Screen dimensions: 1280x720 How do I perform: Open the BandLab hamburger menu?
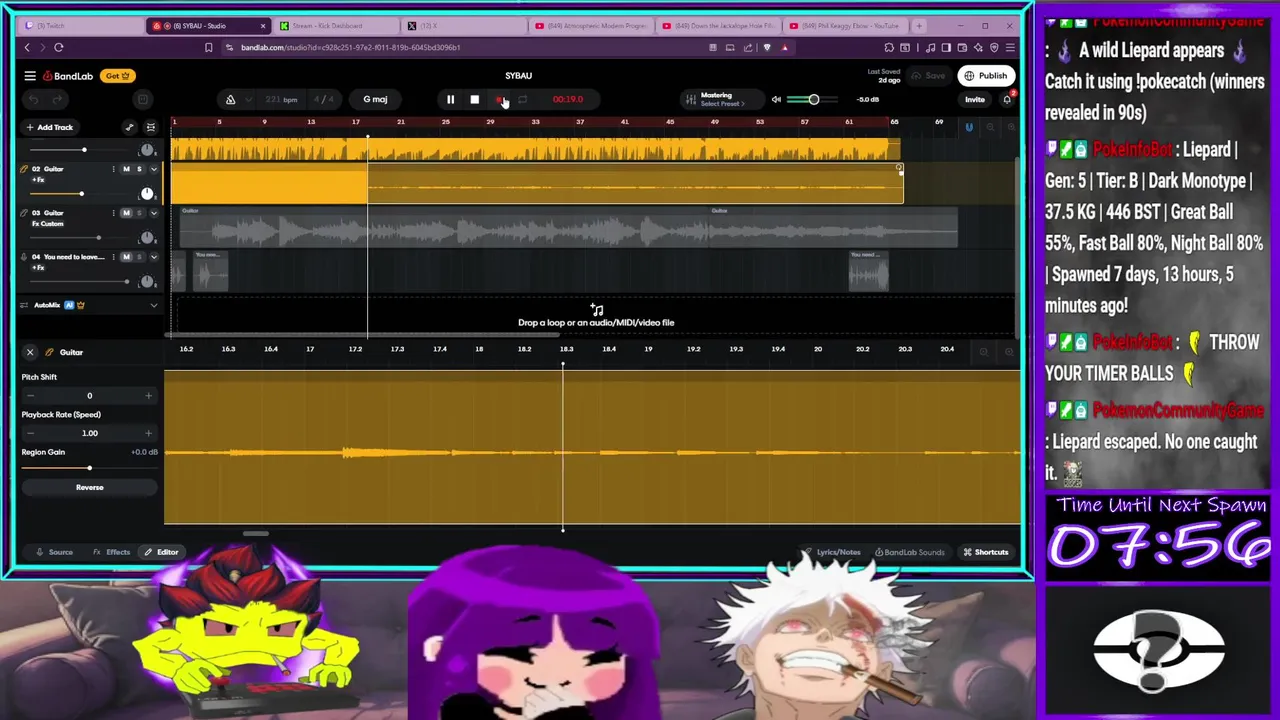(x=30, y=76)
